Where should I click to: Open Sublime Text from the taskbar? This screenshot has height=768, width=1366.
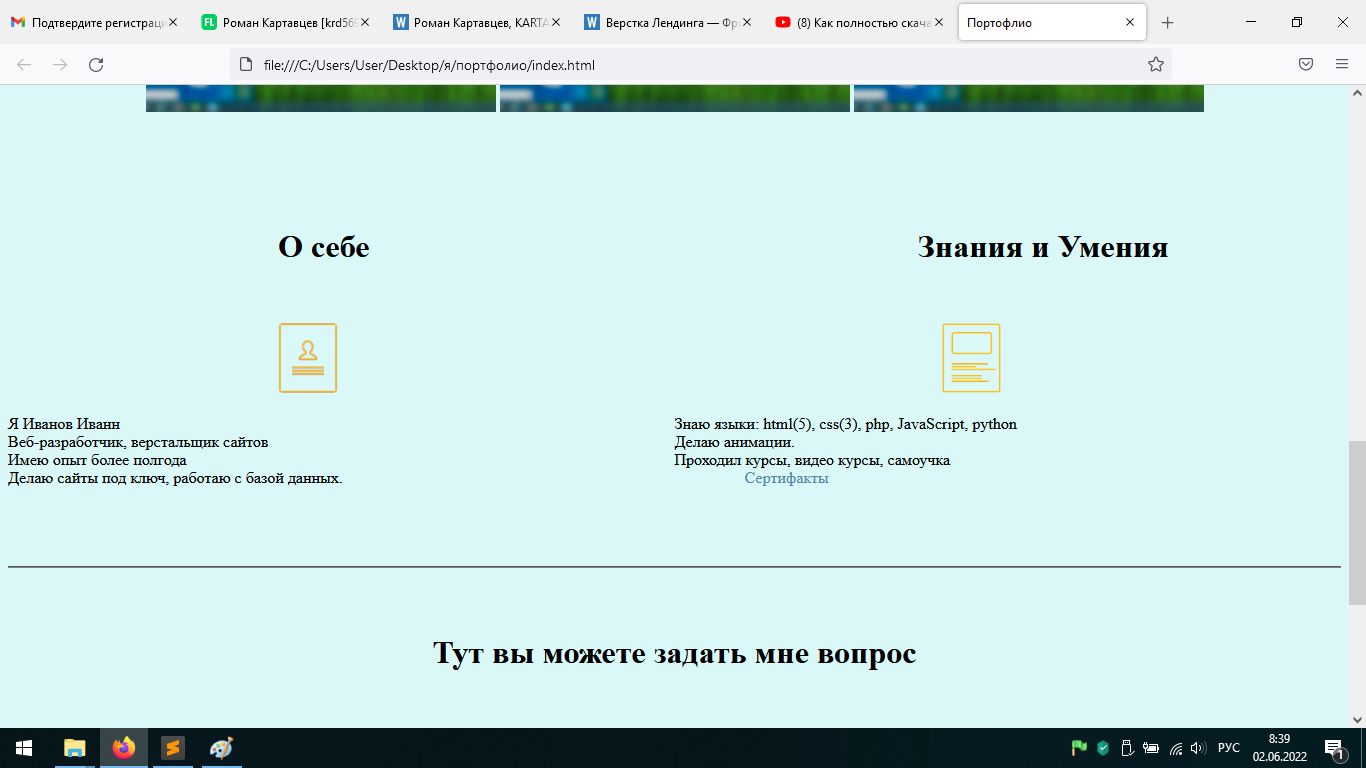pos(173,748)
